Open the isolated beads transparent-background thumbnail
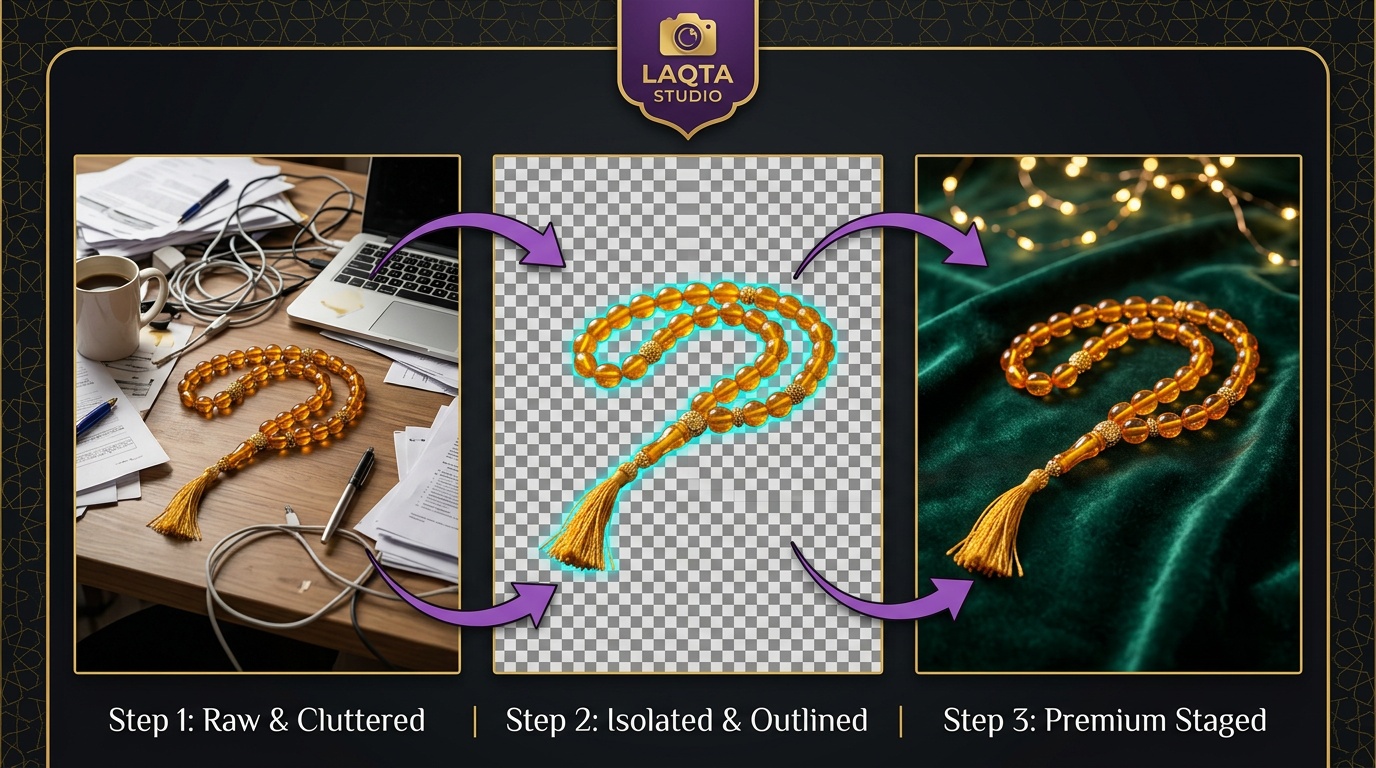The width and height of the screenshot is (1376, 768). point(688,413)
